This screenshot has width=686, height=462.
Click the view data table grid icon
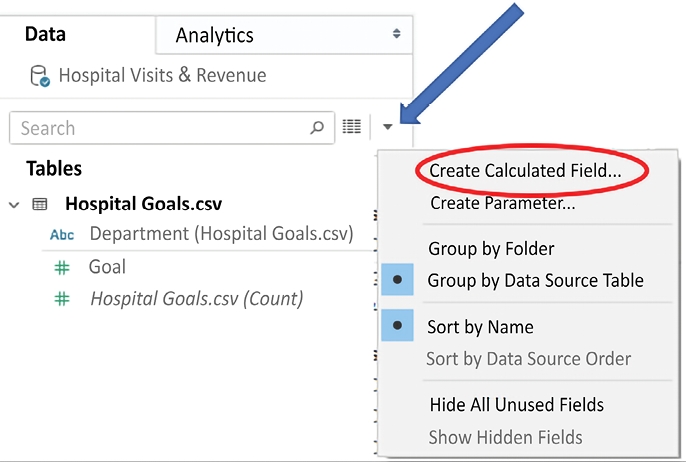[351, 126]
